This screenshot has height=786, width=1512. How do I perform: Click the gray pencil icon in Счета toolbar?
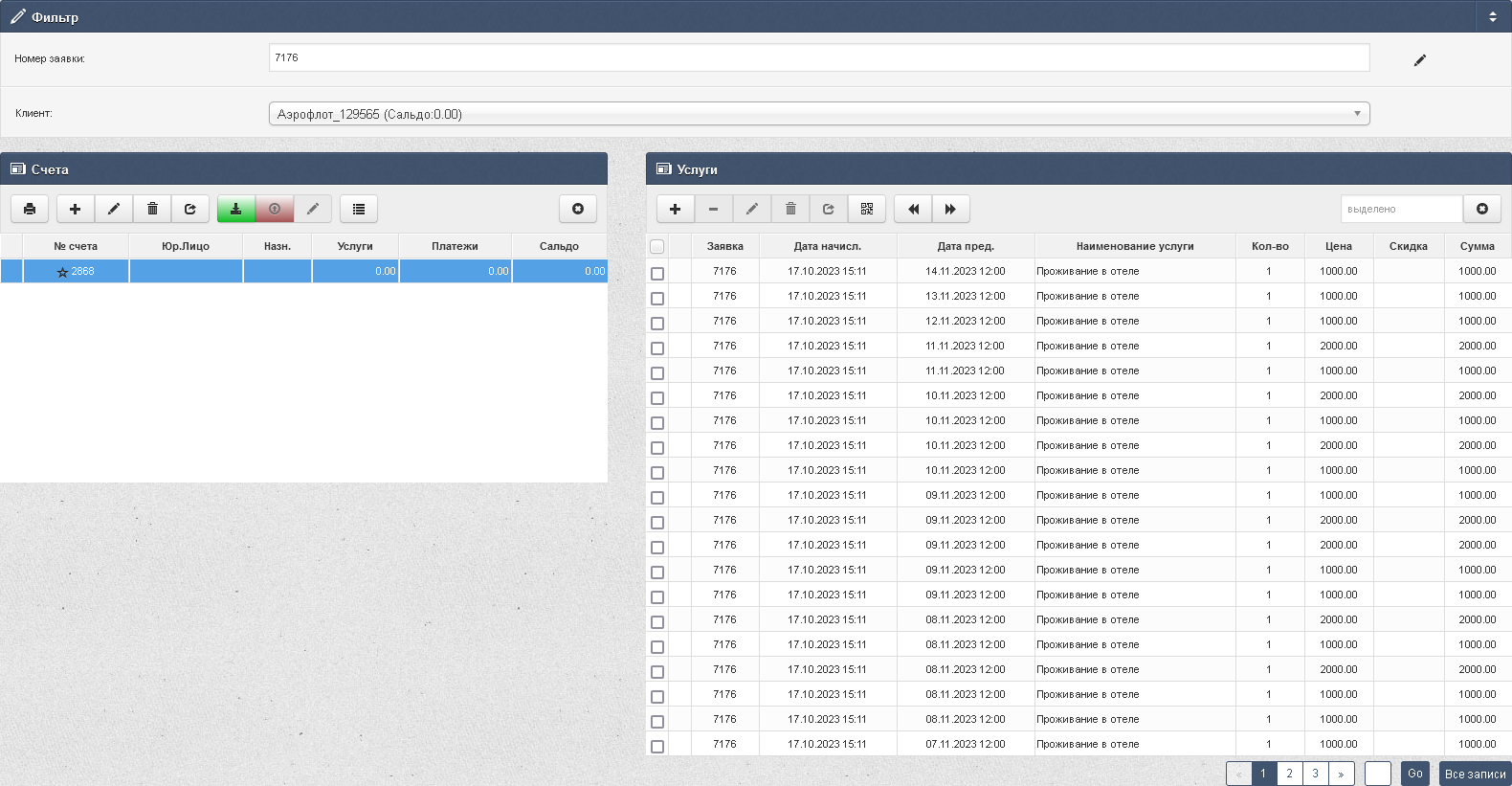click(x=313, y=209)
